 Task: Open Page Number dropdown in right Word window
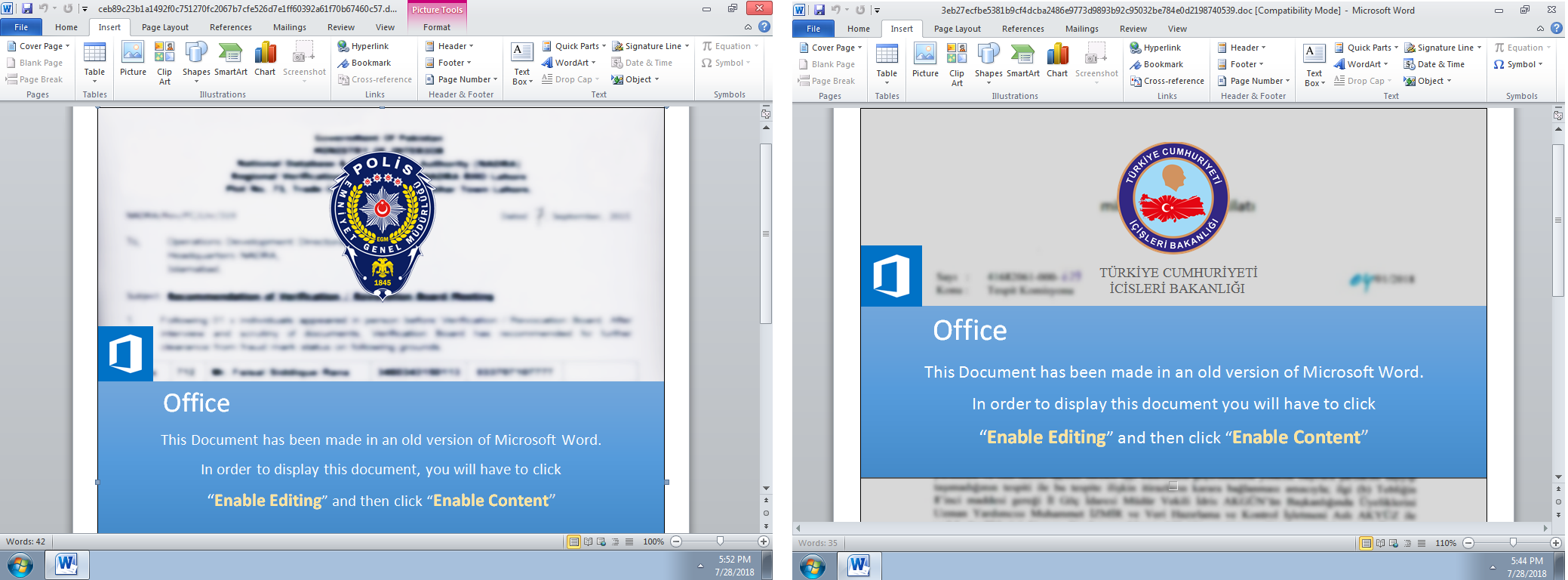1253,81
